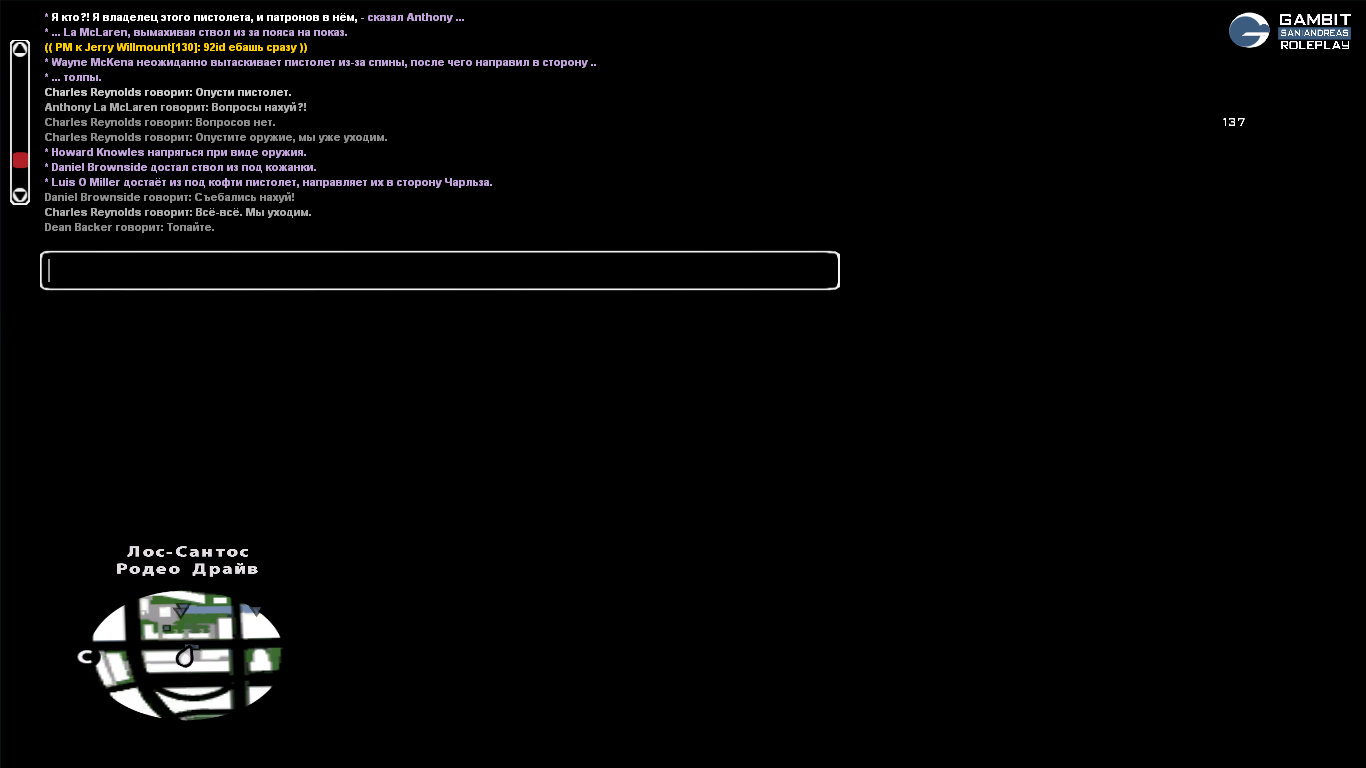This screenshot has height=768, width=1366.
Task: Click the chat scroll down arrow
Action: (20, 194)
